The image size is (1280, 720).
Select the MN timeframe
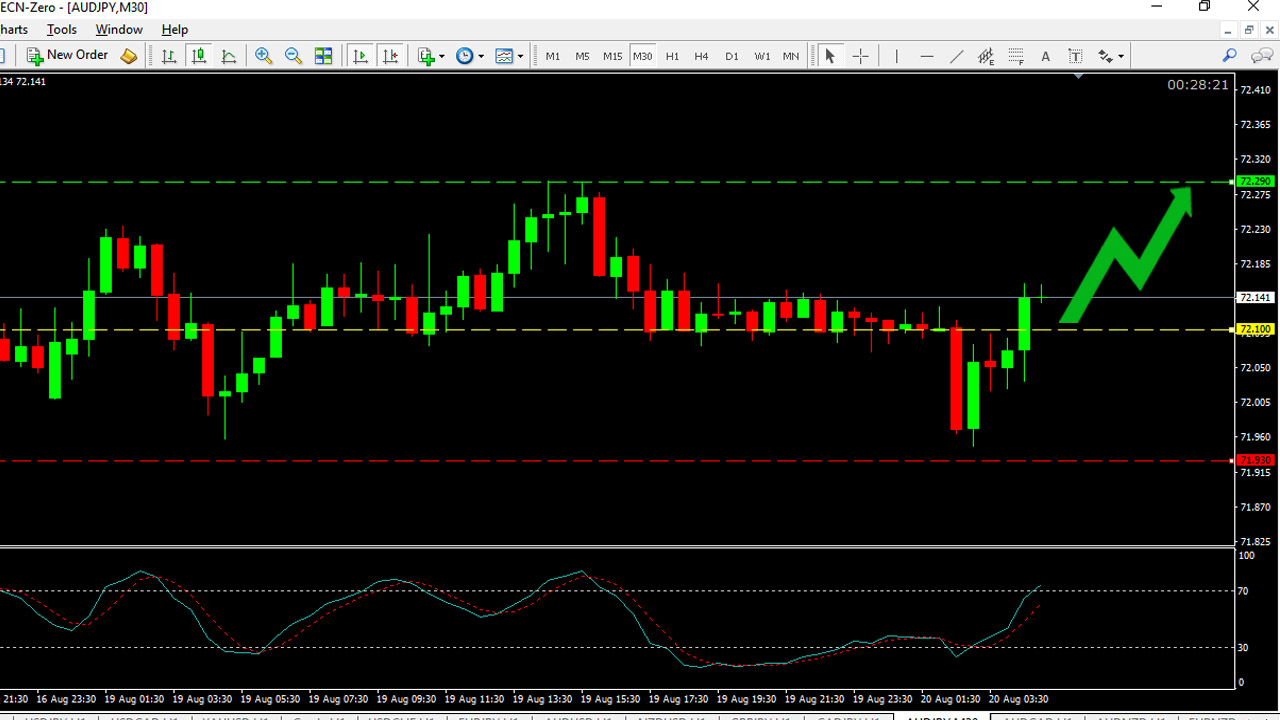pyautogui.click(x=791, y=56)
